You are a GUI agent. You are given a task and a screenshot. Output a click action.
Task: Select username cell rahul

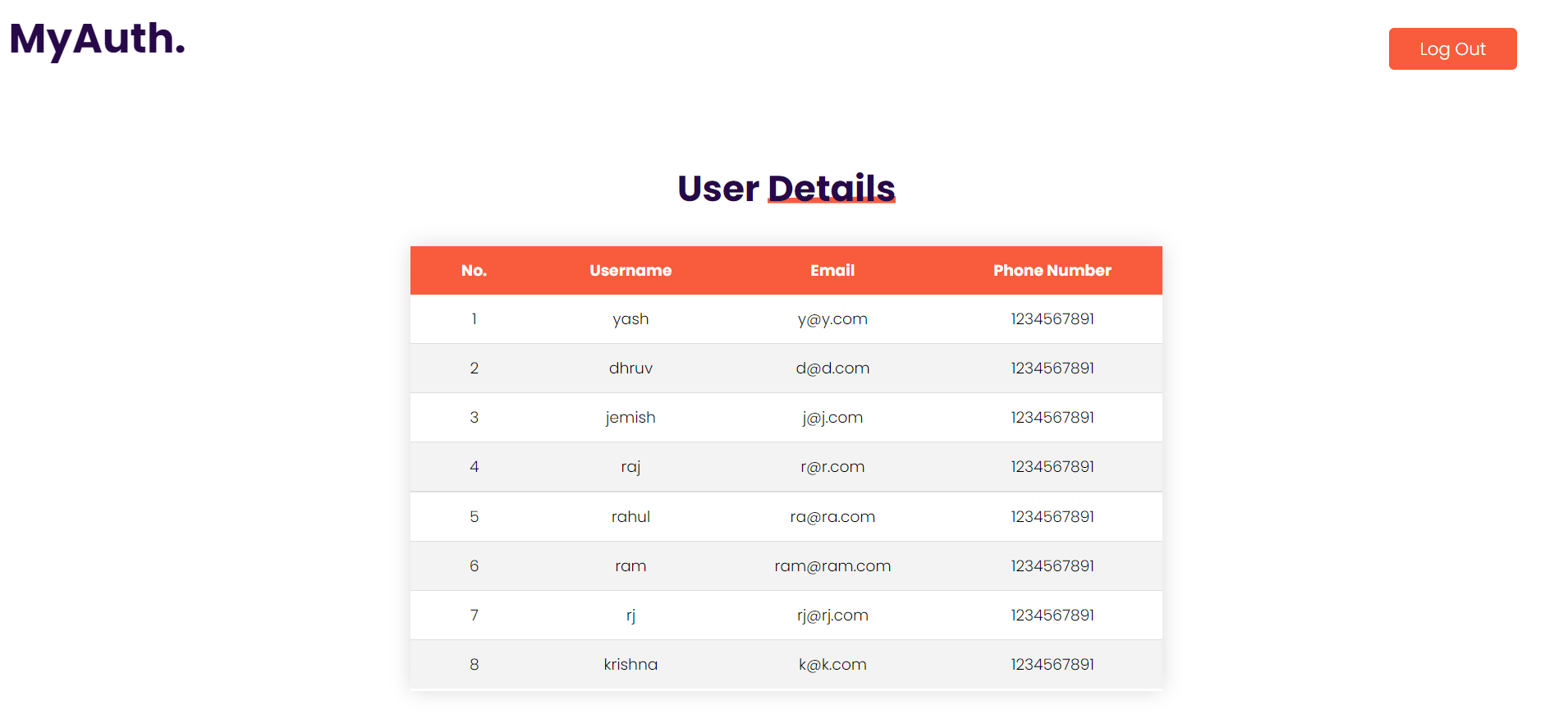click(x=630, y=517)
